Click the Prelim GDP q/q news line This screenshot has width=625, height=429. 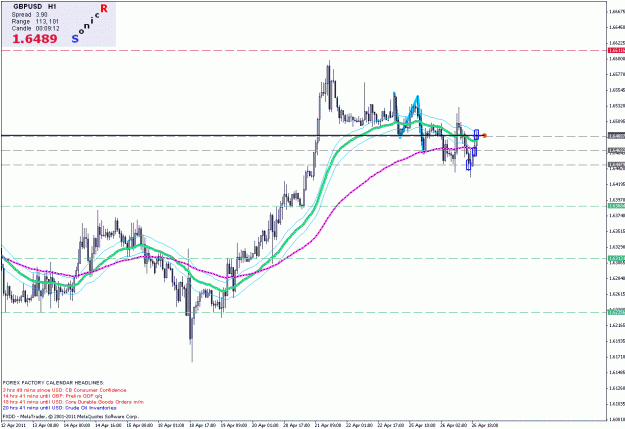click(x=52, y=396)
